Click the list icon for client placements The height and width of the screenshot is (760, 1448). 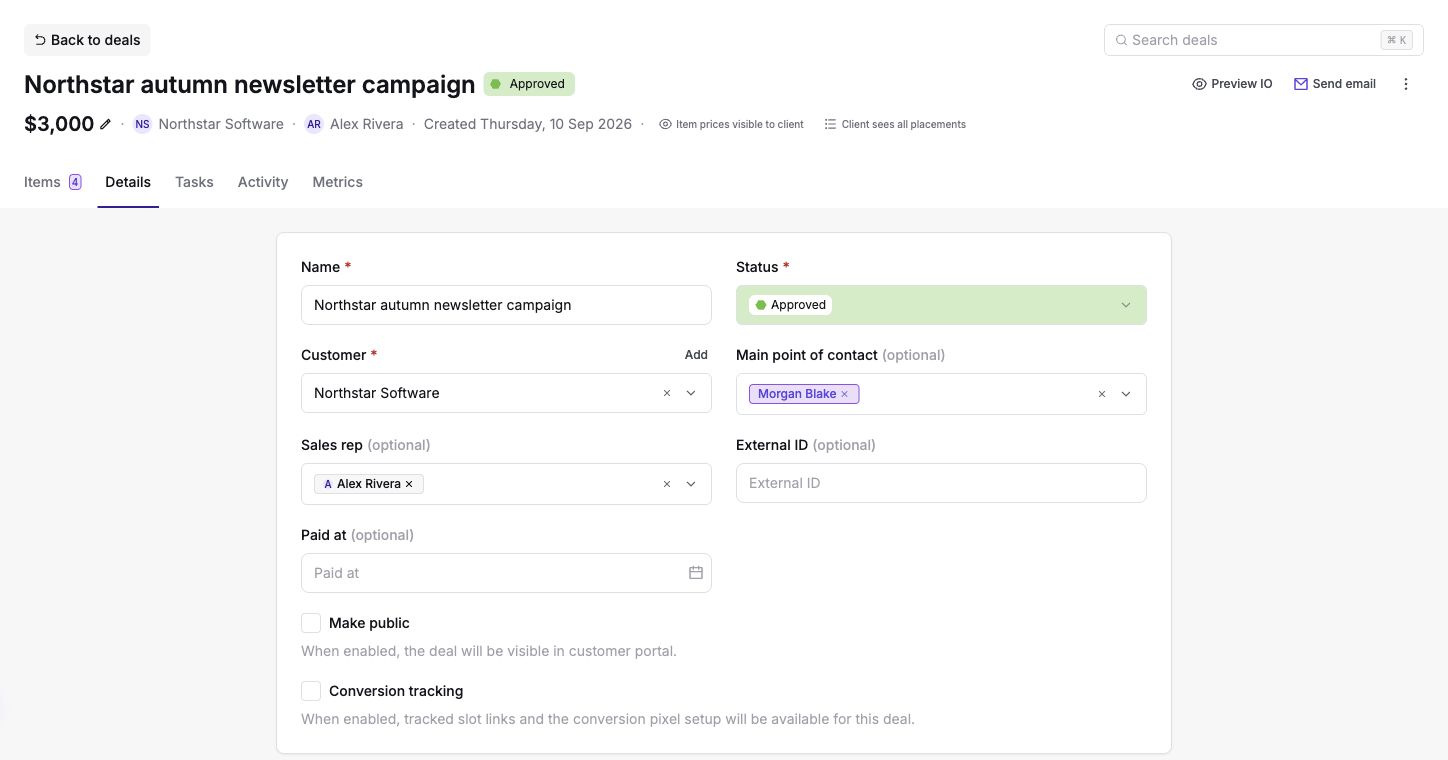pos(830,124)
